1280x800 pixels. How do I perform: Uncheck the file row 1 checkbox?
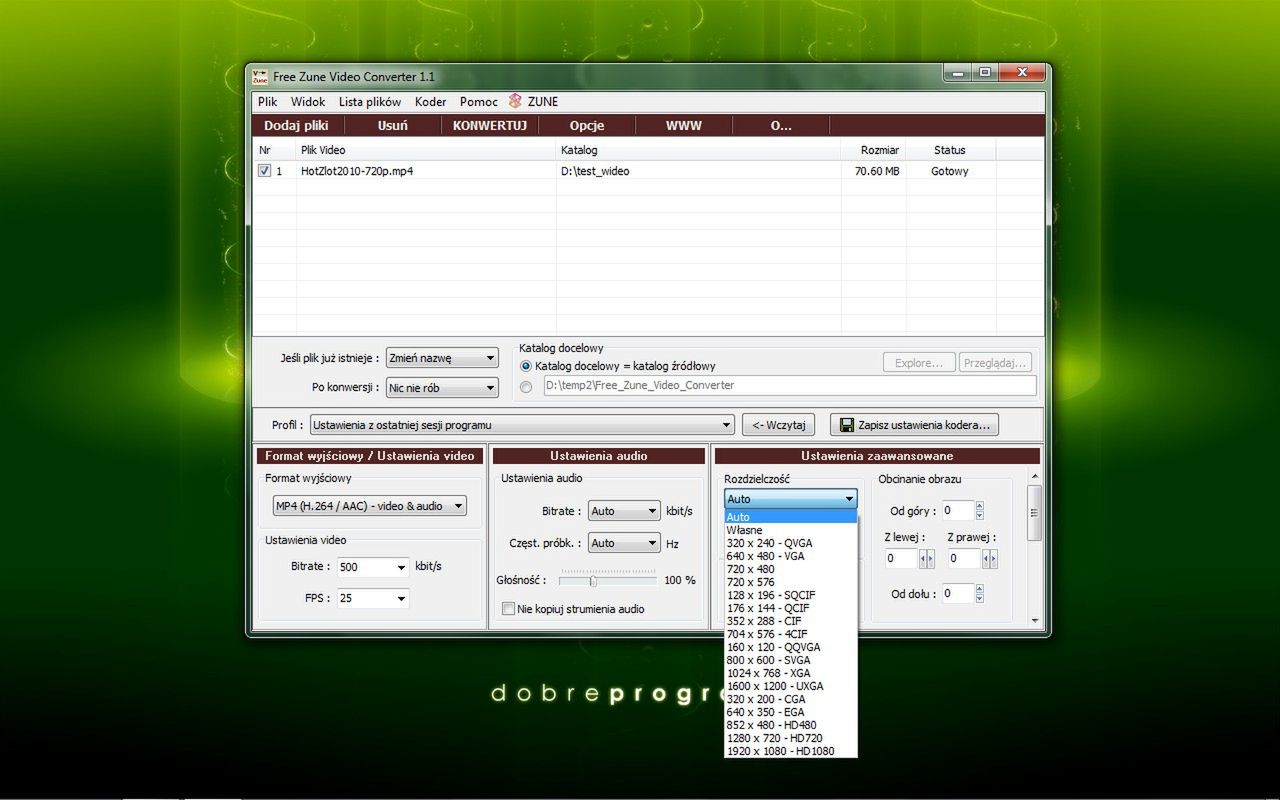[x=264, y=171]
